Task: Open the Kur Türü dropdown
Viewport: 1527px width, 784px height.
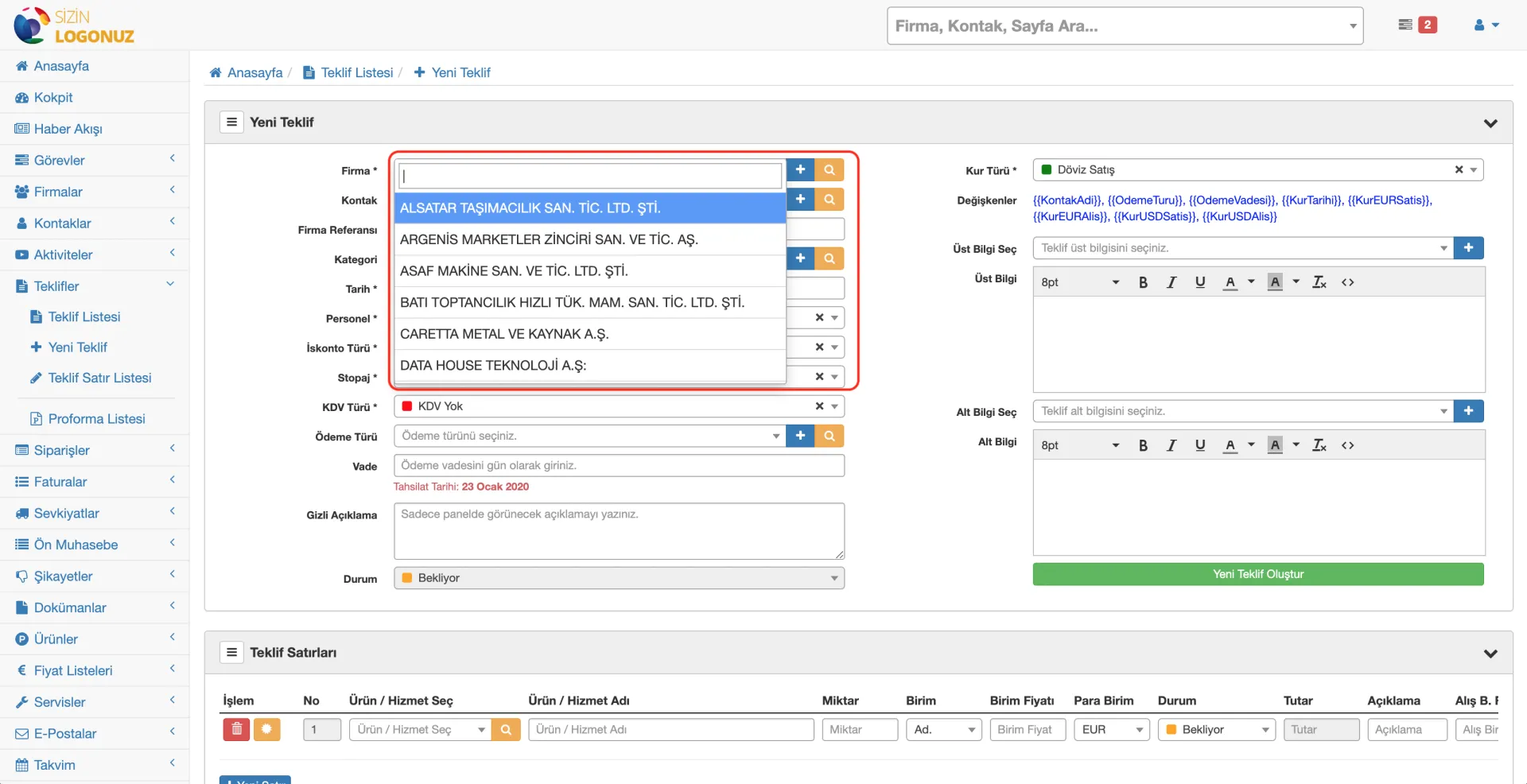Action: (1258, 169)
